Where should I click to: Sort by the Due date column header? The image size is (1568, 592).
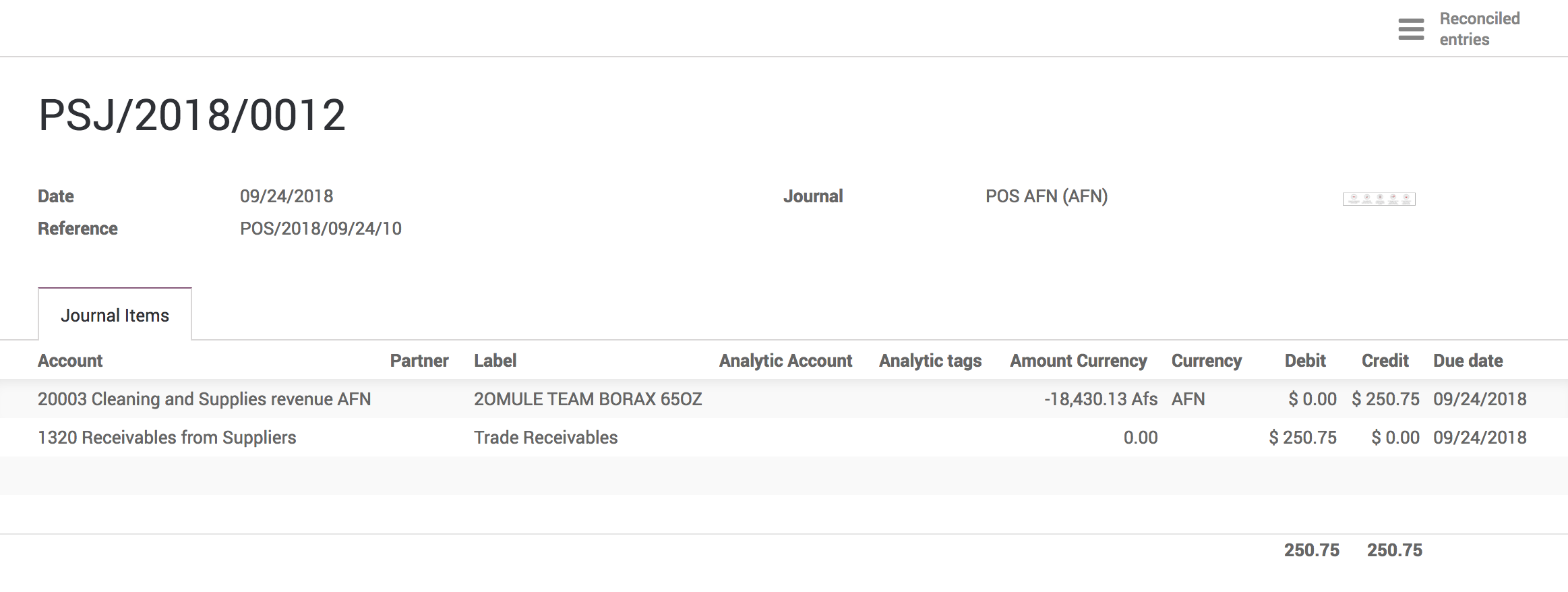pyautogui.click(x=1468, y=361)
